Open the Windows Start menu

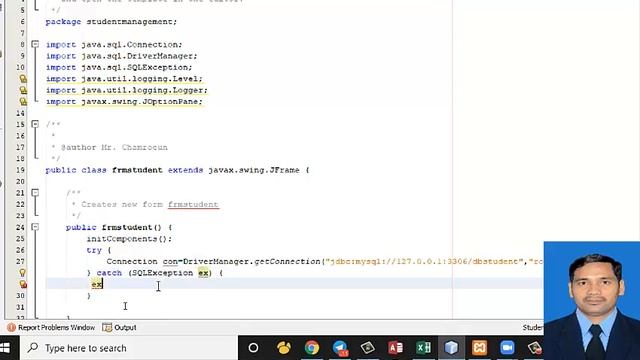click(5, 348)
